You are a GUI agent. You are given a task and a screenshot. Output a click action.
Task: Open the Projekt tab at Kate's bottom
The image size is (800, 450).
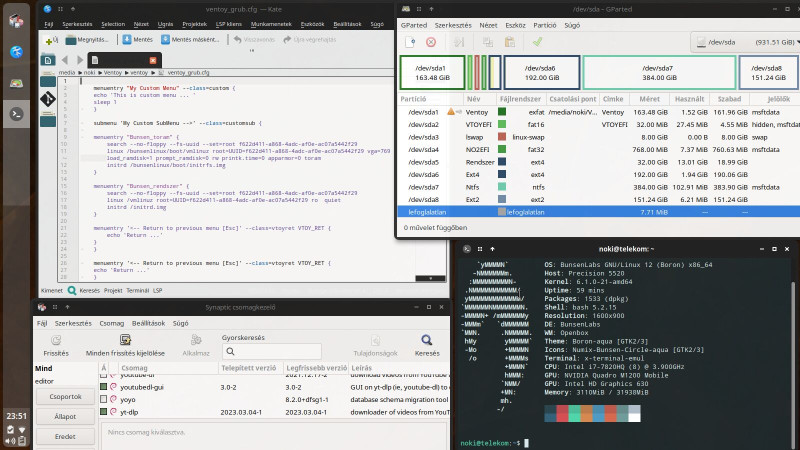(x=113, y=290)
